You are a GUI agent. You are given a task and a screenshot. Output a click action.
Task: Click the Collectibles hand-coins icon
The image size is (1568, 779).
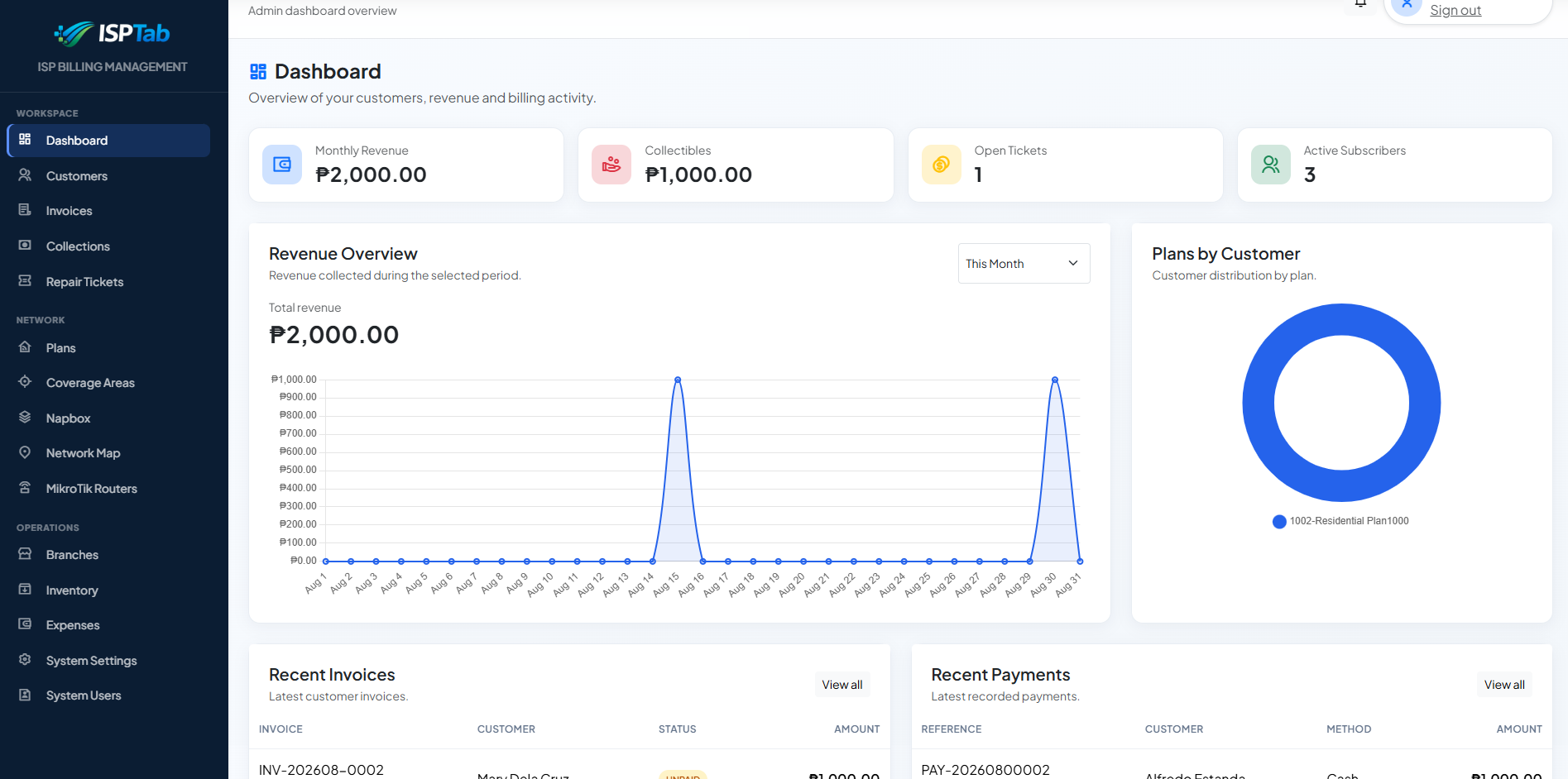611,165
